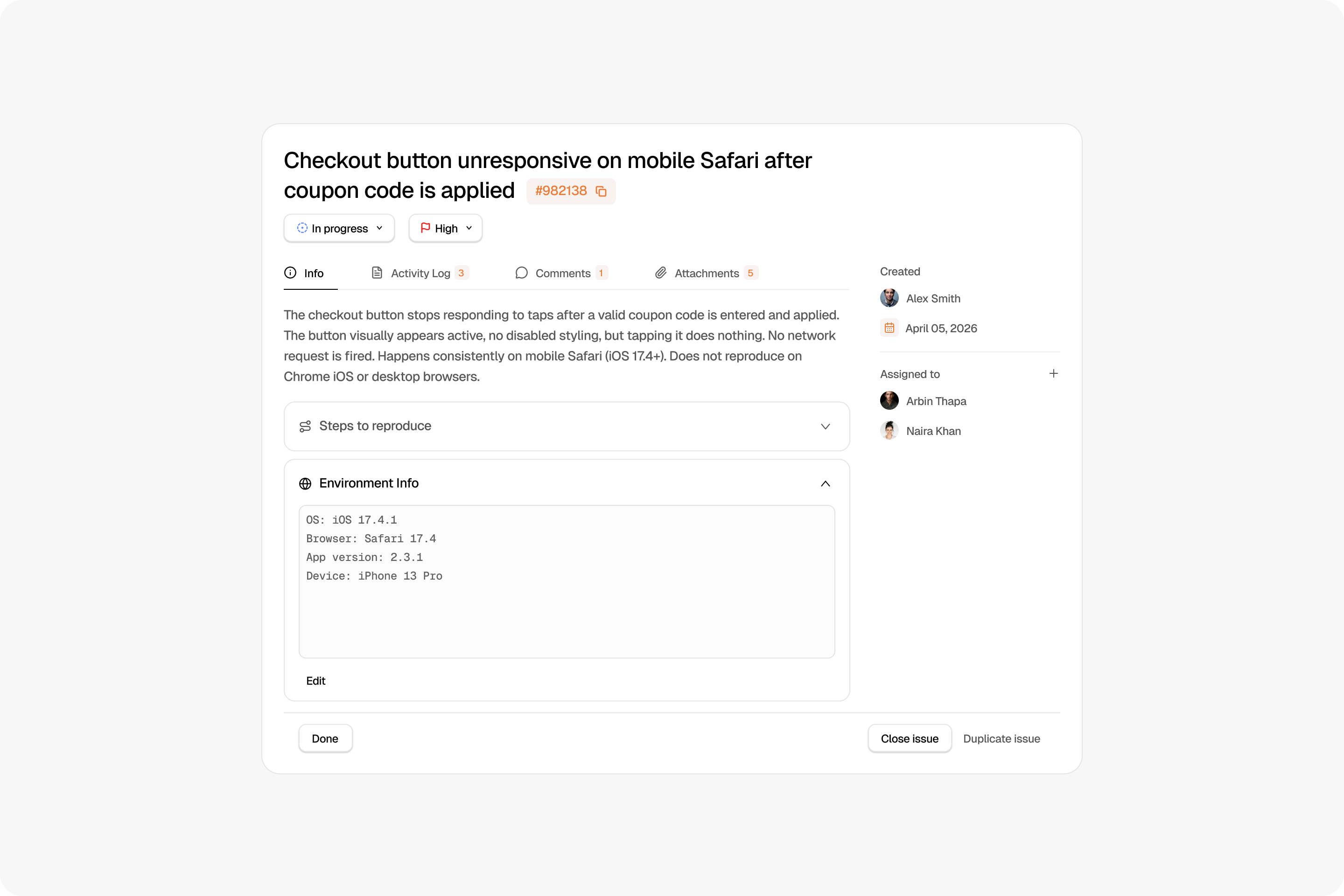
Task: Click Naira Khan's avatar
Action: 889,430
